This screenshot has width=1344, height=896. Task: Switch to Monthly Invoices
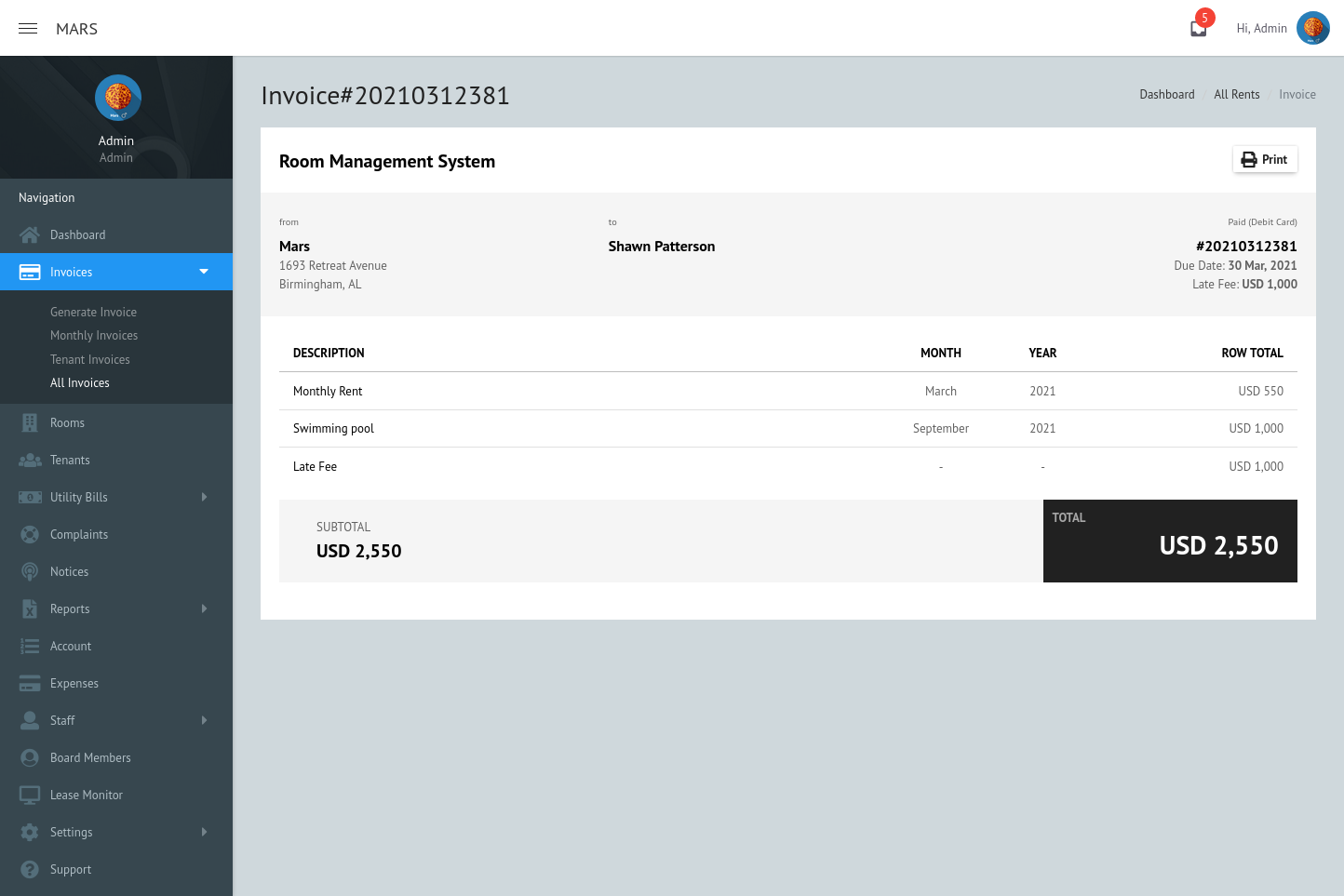click(x=94, y=335)
